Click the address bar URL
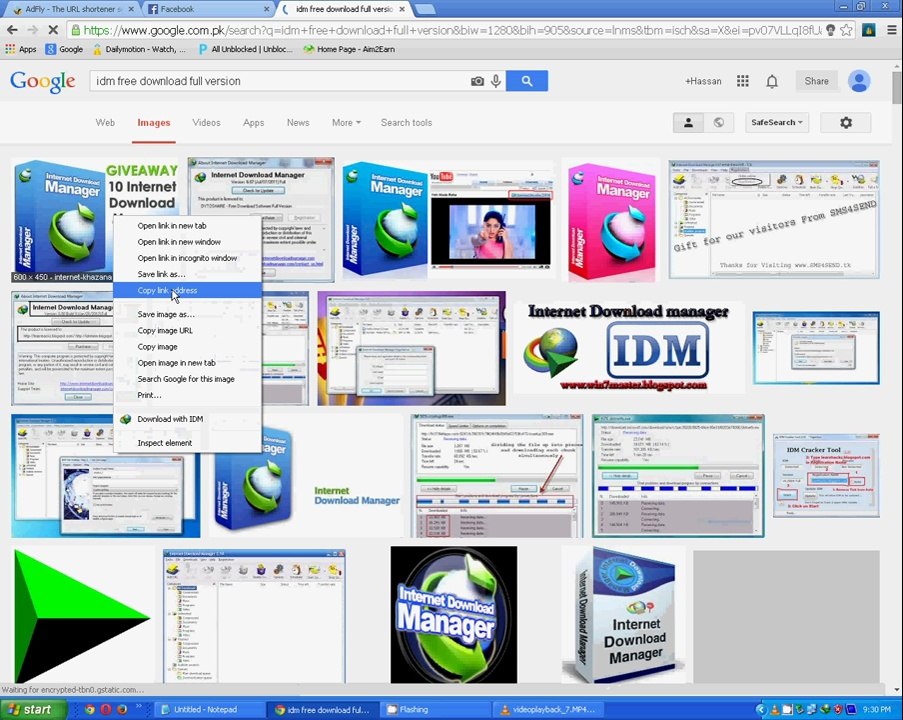 (x=453, y=30)
